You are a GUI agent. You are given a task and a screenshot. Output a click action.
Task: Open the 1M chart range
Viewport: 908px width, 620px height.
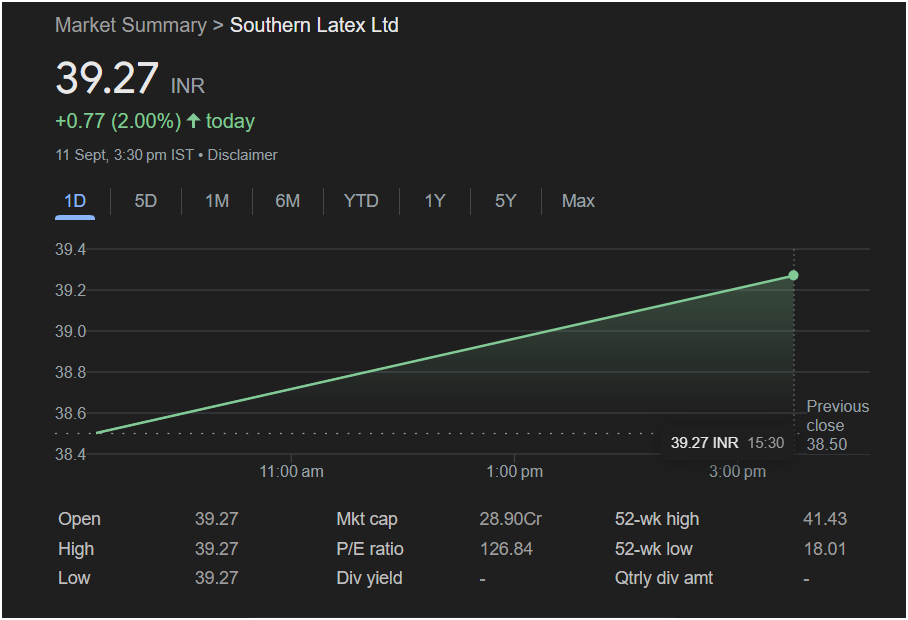pos(217,201)
